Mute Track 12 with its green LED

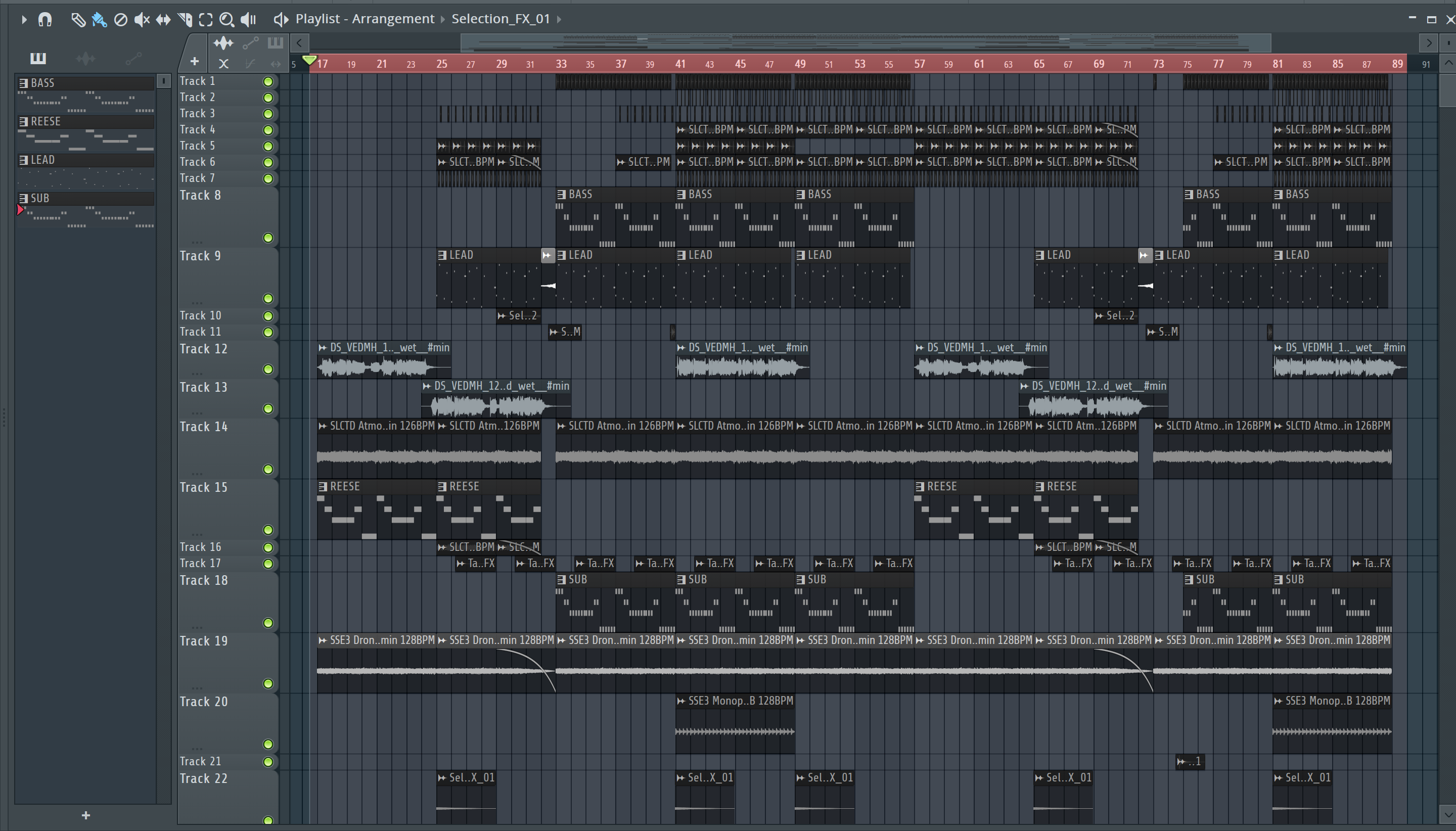pos(267,370)
